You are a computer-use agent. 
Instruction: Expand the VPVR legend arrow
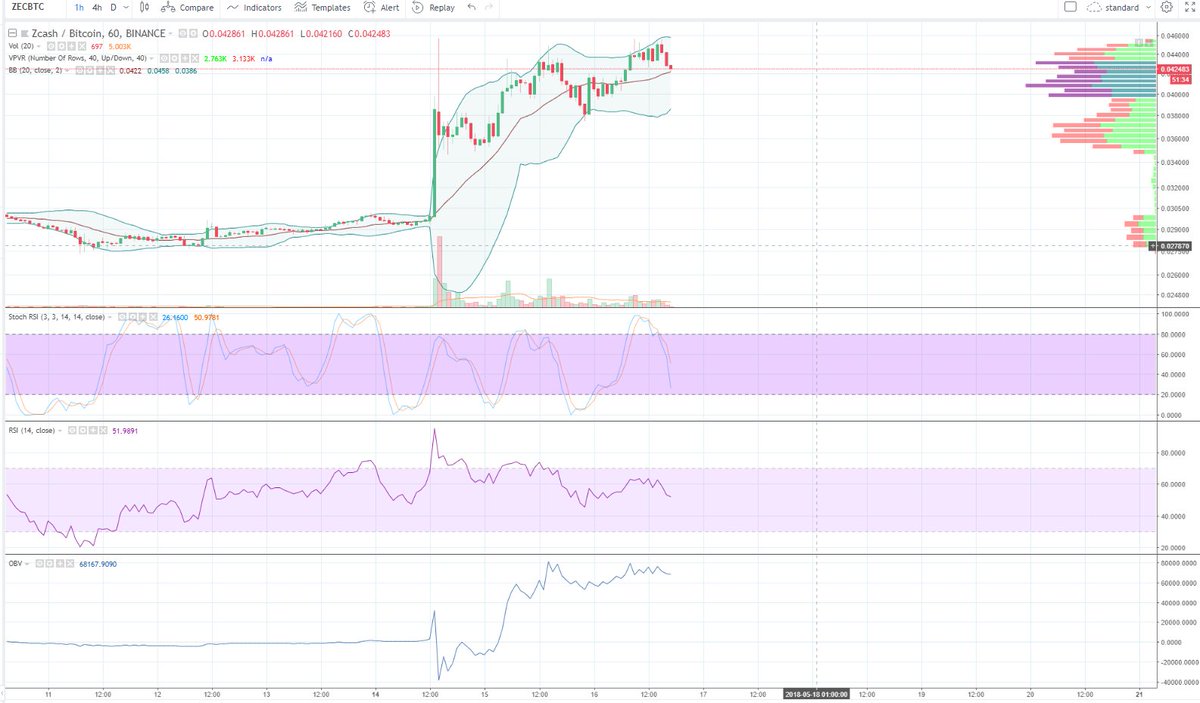tap(151, 58)
